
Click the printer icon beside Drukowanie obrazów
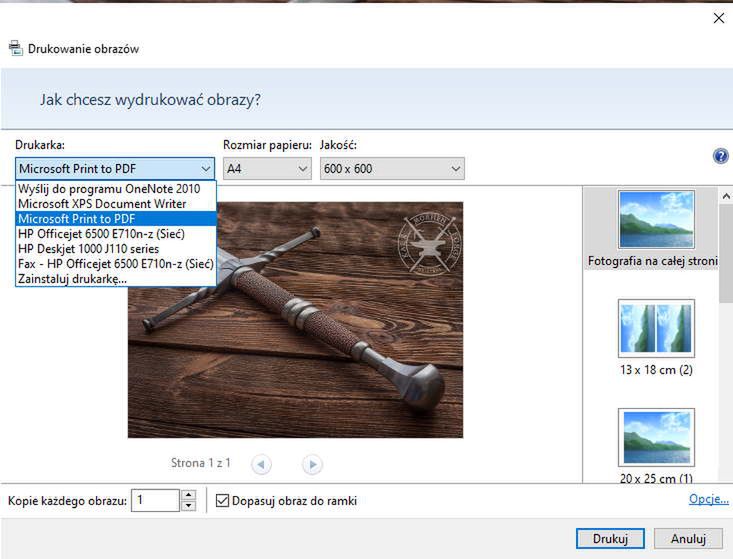pos(16,49)
